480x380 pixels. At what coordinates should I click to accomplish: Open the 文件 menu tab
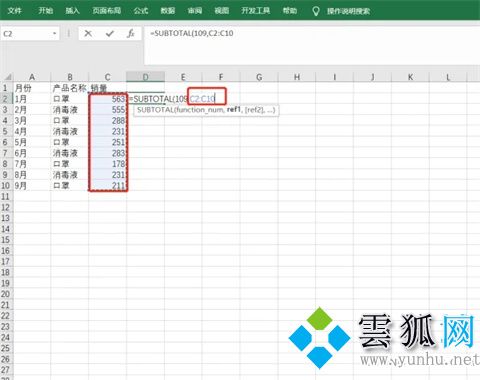click(x=15, y=11)
